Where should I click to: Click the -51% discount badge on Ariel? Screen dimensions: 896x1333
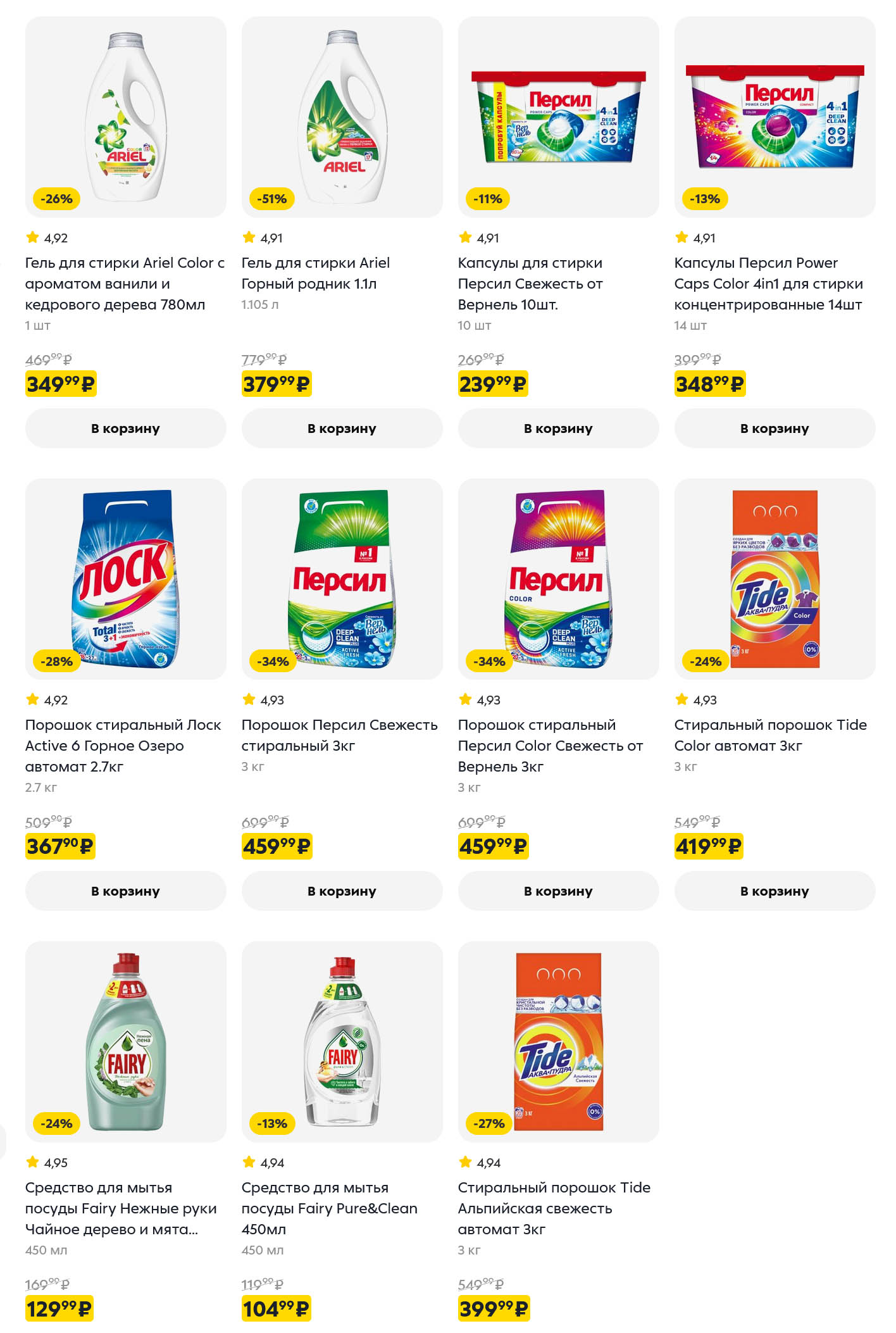[x=272, y=199]
